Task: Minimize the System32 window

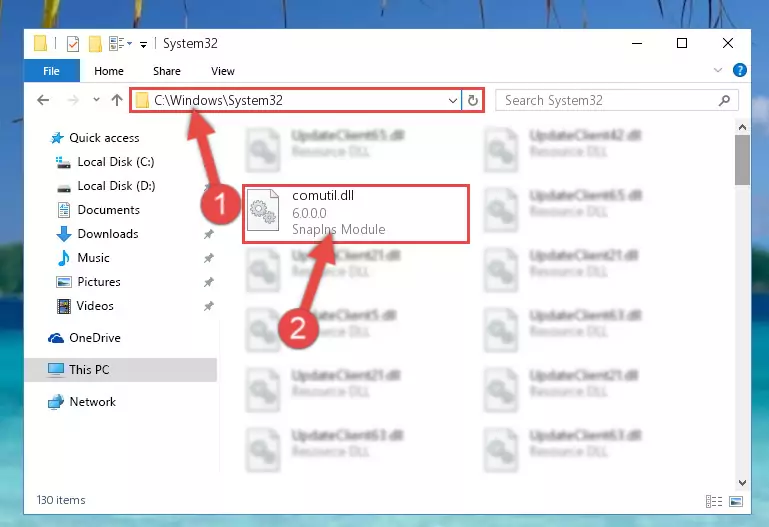Action: (637, 43)
